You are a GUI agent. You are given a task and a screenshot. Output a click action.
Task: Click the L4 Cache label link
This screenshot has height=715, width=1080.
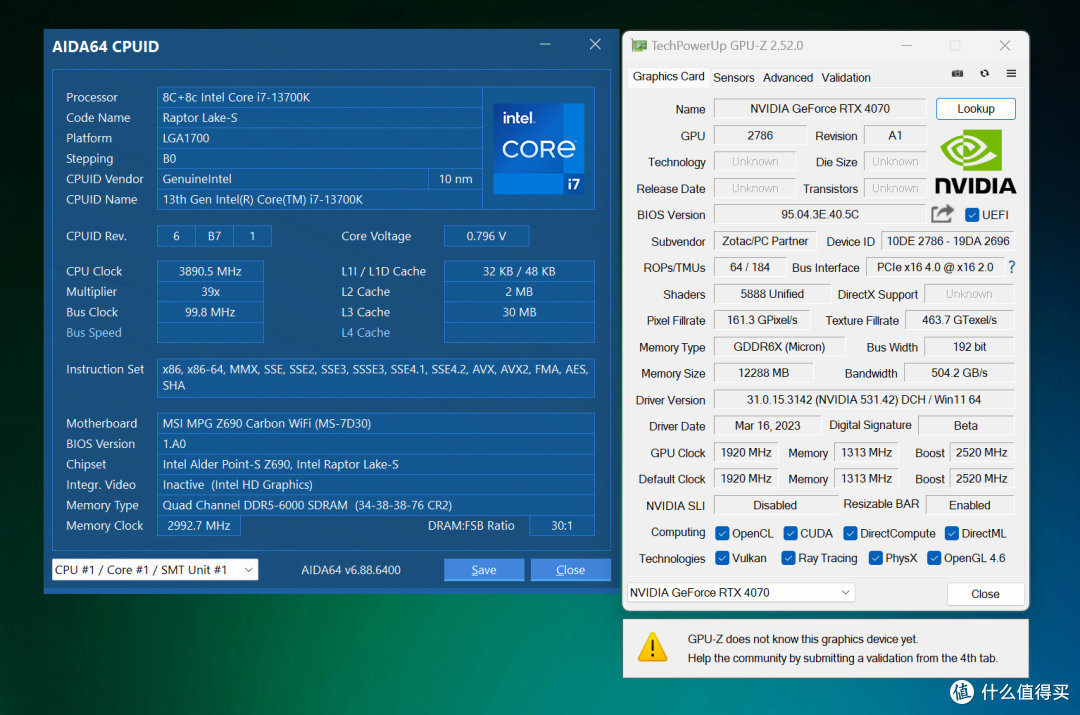(366, 333)
